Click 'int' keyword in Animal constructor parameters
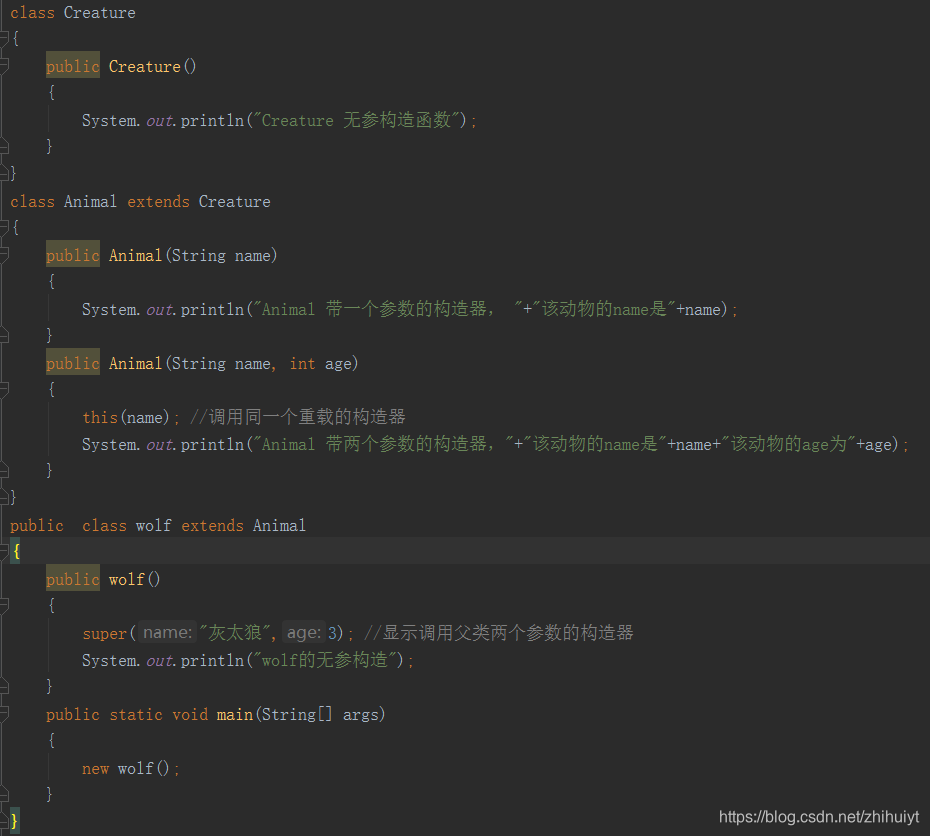930x836 pixels. coord(302,363)
